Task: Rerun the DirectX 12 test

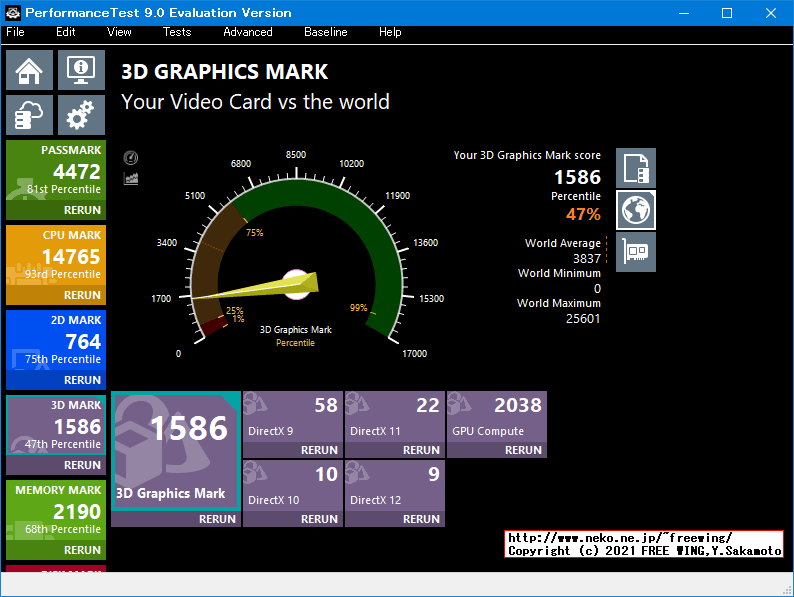Action: pyautogui.click(x=421, y=519)
